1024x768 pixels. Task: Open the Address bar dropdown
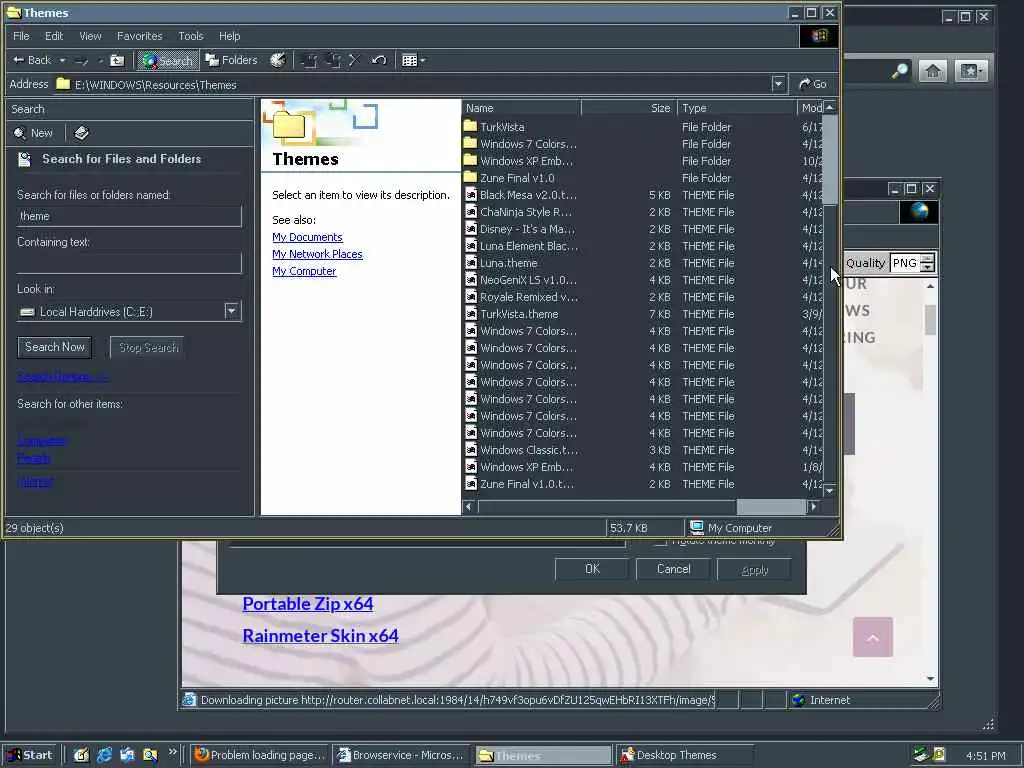coord(778,84)
